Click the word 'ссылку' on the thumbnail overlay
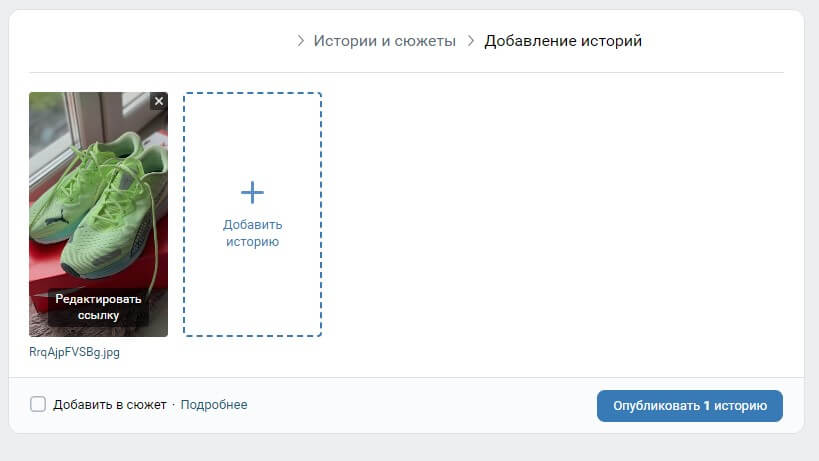This screenshot has width=819, height=461. coord(98,315)
